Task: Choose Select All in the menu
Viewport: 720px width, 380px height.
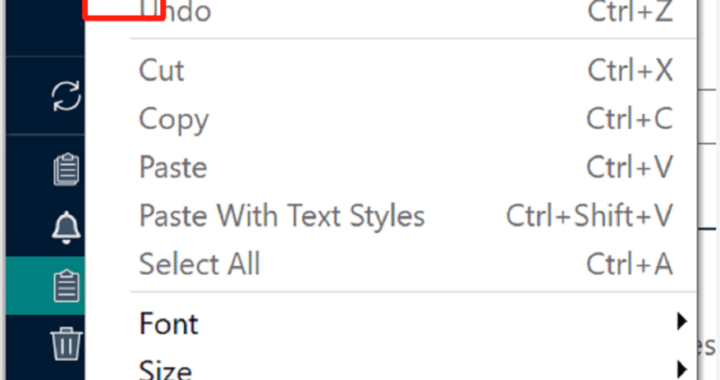Action: (x=199, y=264)
